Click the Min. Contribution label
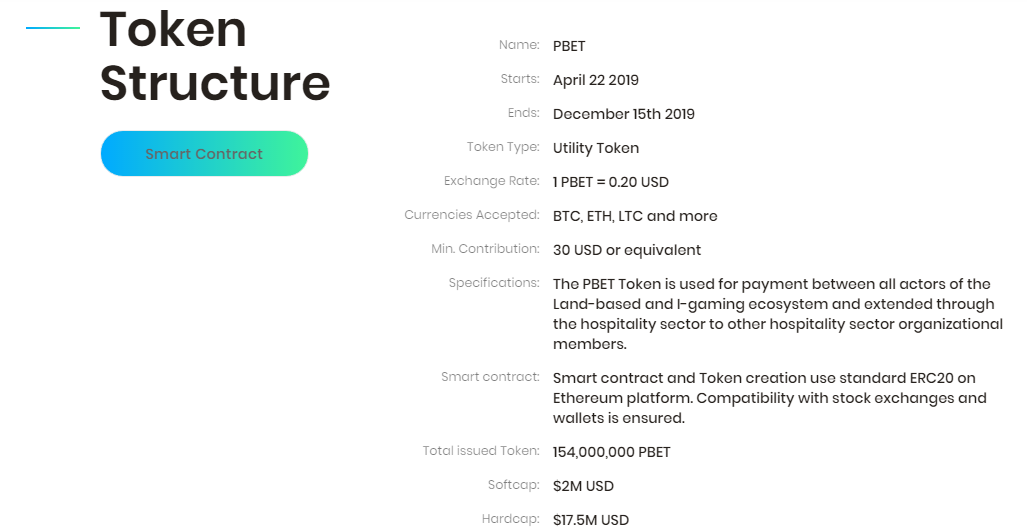The height and width of the screenshot is (531, 1027). pos(485,249)
